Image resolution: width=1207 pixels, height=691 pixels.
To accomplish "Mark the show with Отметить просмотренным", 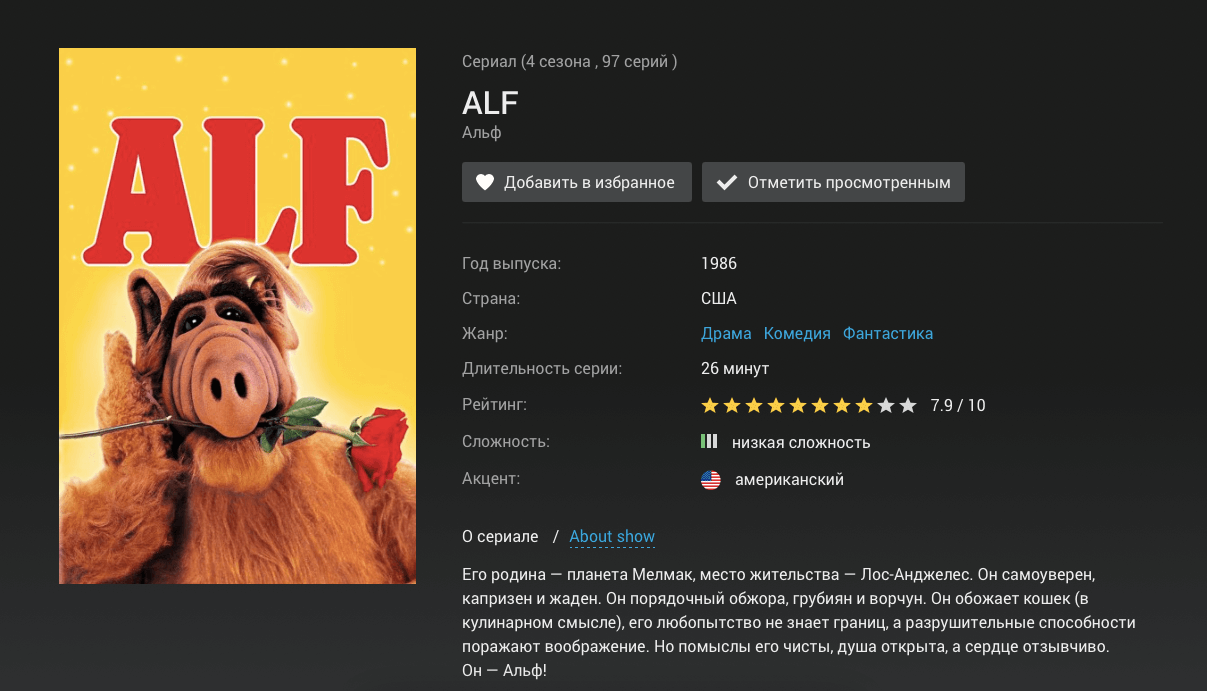I will [833, 182].
